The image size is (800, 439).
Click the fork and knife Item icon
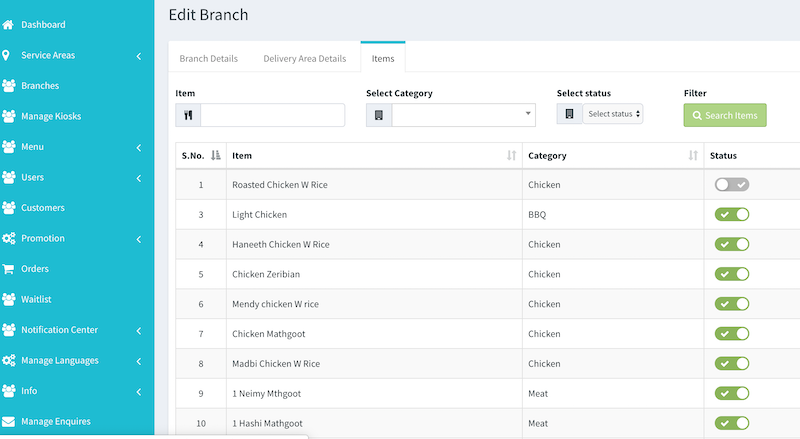point(188,115)
